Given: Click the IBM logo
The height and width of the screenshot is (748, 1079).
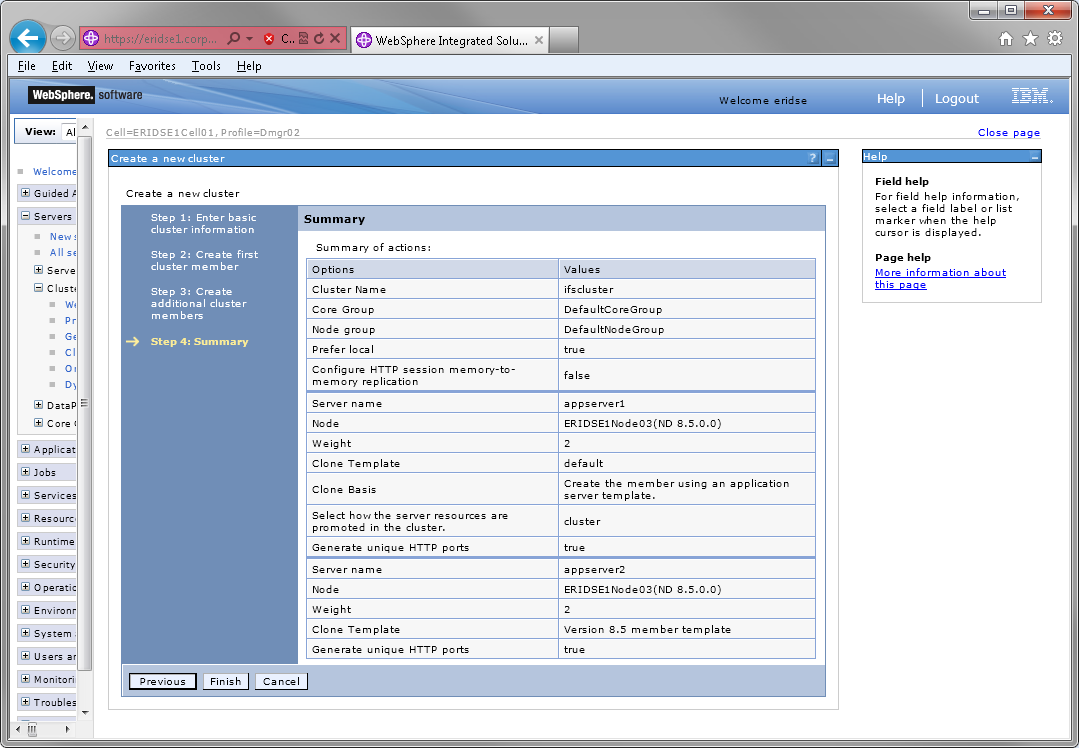Looking at the screenshot, I should pos(1032,96).
